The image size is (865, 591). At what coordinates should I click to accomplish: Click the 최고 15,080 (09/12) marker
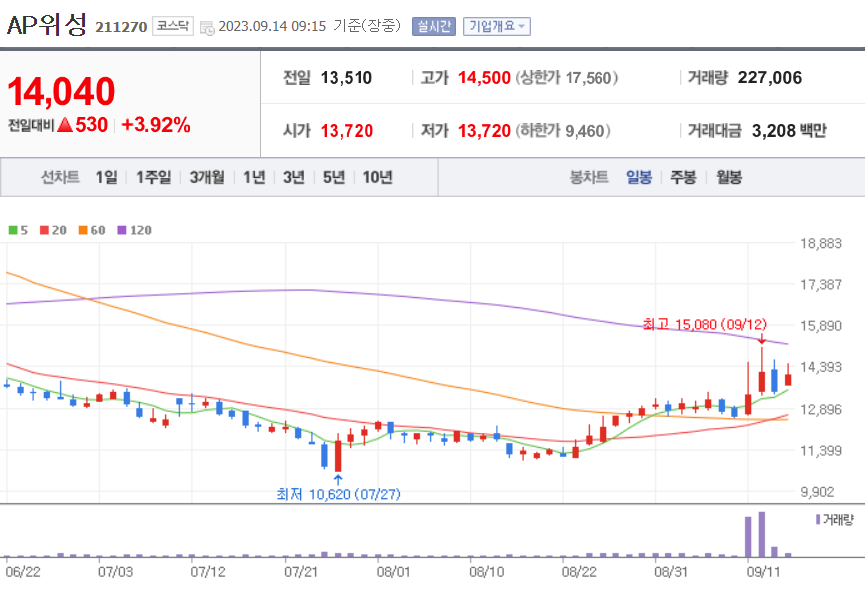704,324
